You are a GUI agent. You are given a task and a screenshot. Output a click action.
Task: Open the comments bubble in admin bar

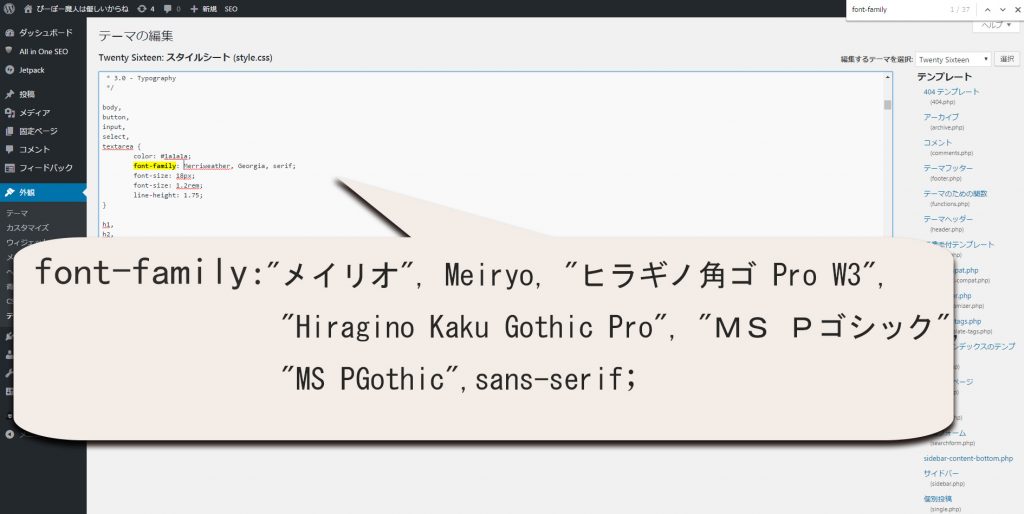click(167, 9)
